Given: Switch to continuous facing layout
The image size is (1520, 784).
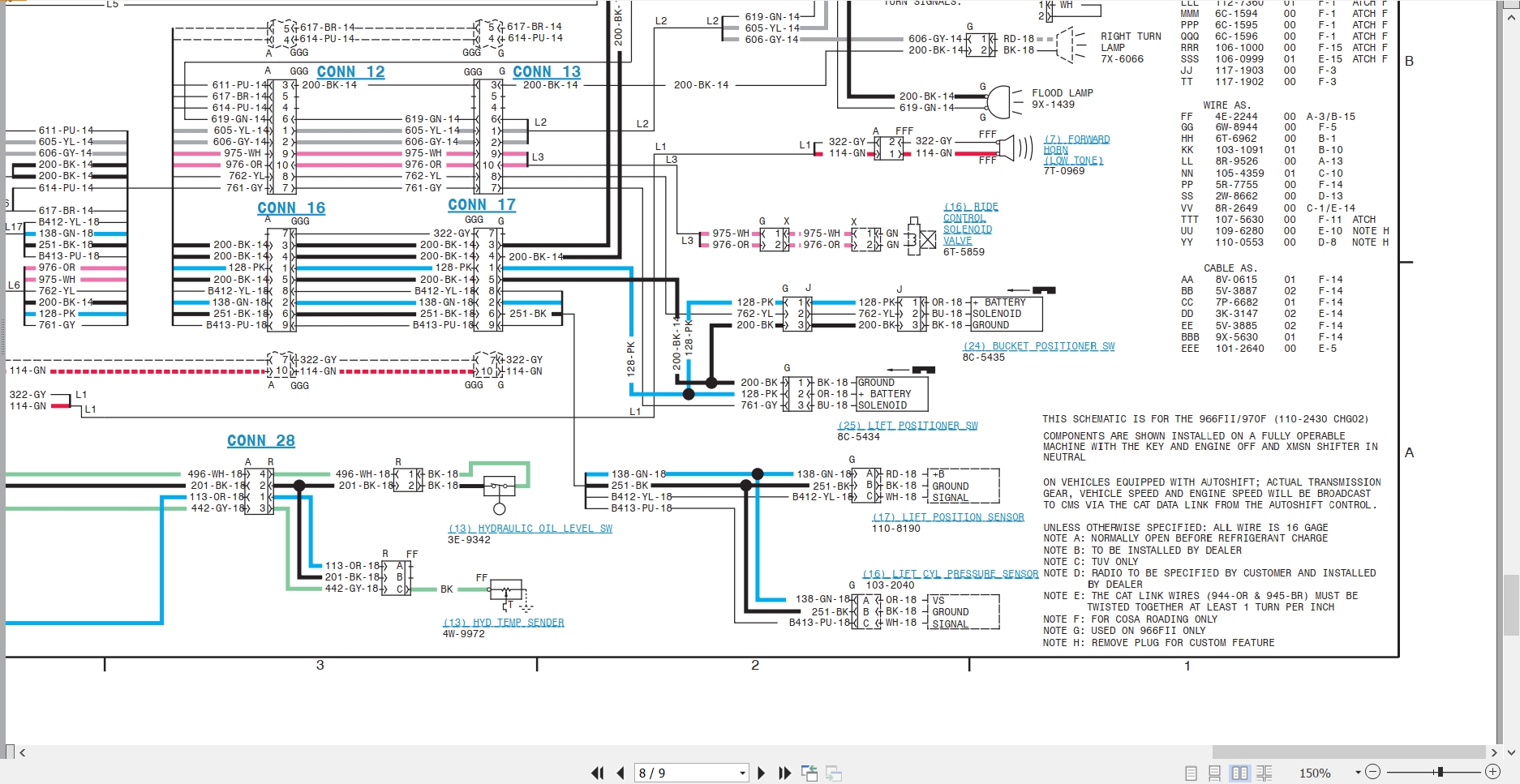Looking at the screenshot, I should click(x=1264, y=773).
